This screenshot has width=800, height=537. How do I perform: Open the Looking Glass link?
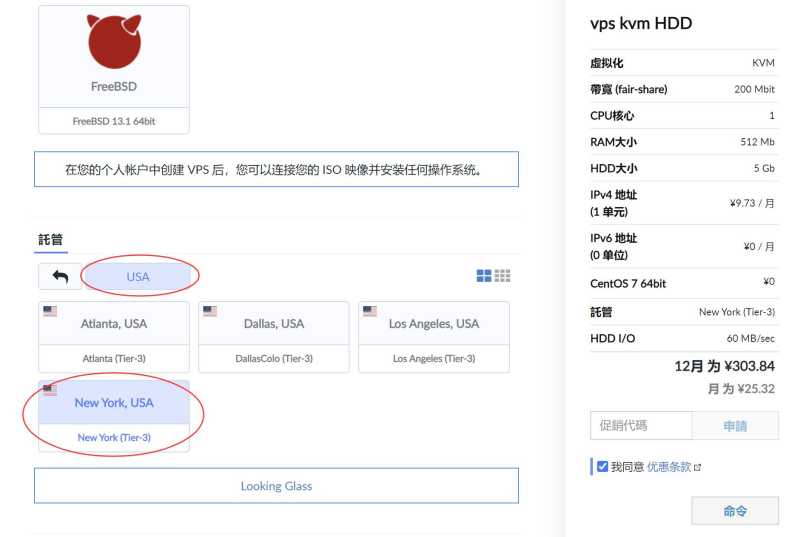(x=276, y=486)
